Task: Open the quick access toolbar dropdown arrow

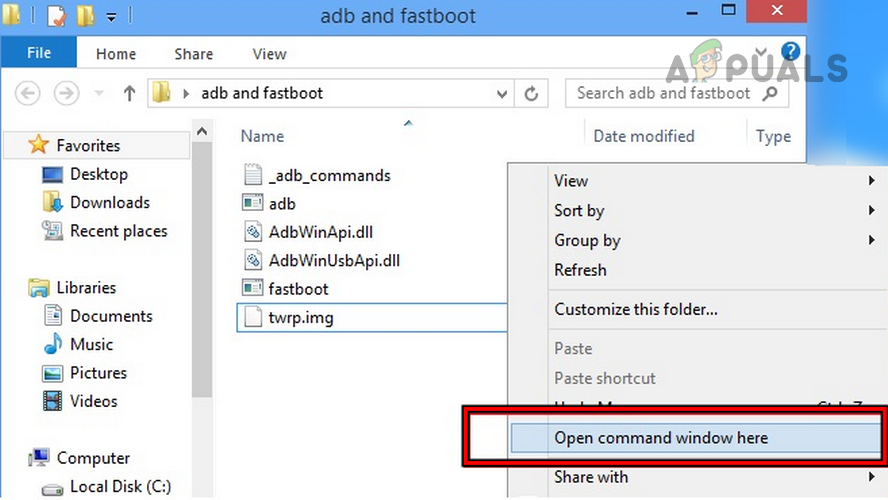Action: click(111, 17)
